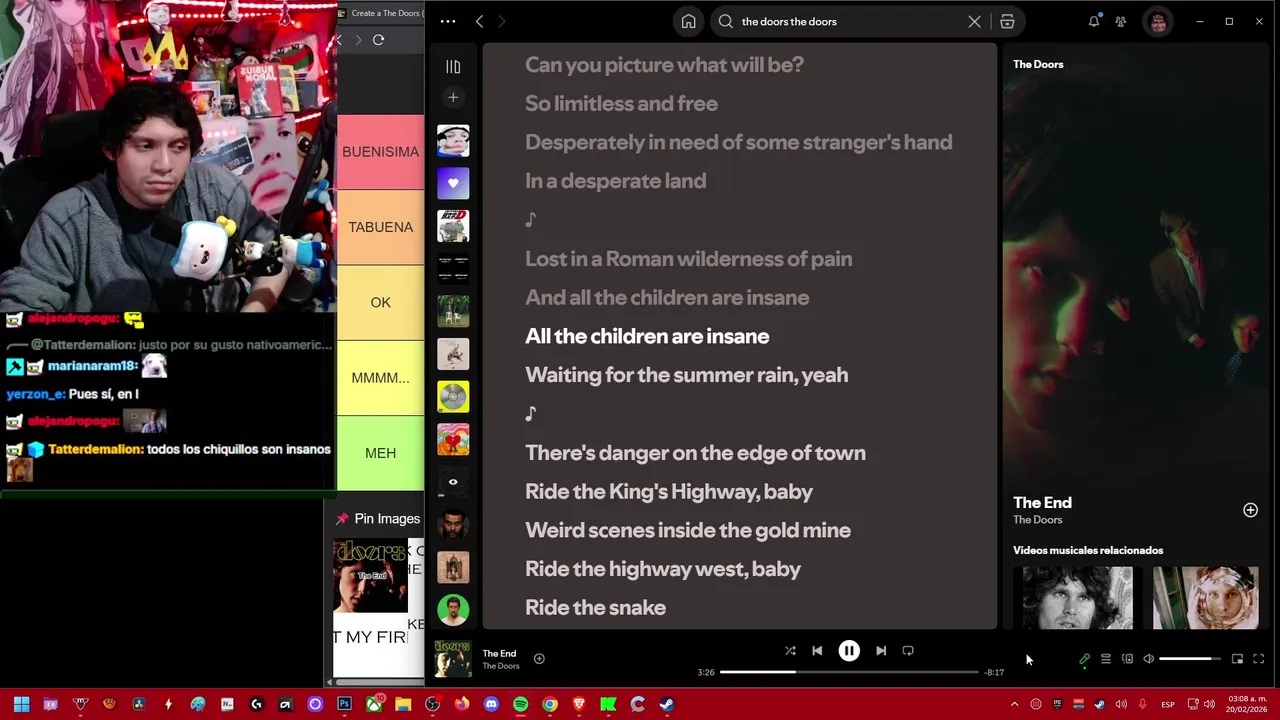Add The End to playlist from right panel
This screenshot has height=720, width=1280.
(1250, 510)
